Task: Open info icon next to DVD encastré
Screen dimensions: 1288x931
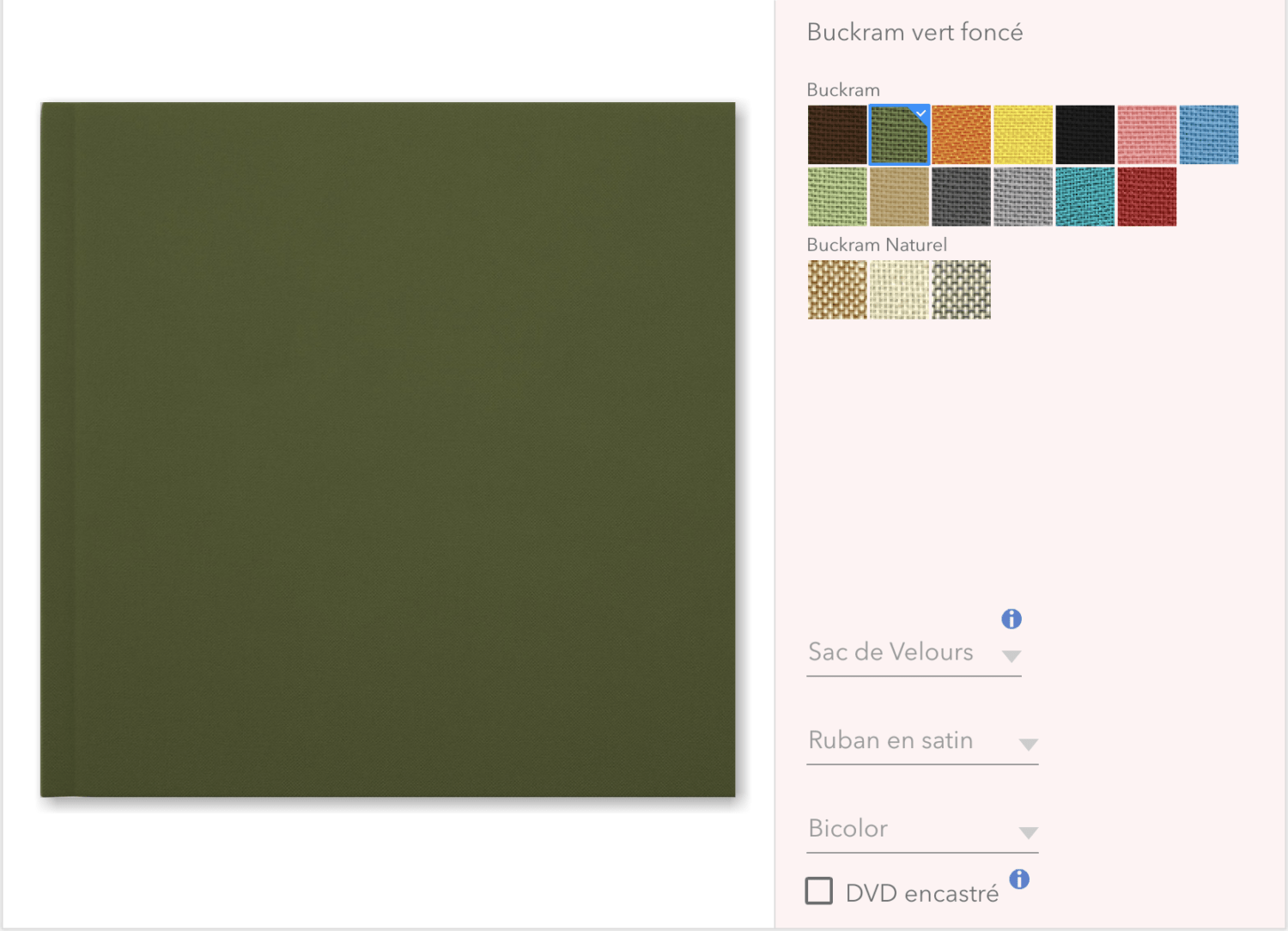Action: [x=1019, y=879]
